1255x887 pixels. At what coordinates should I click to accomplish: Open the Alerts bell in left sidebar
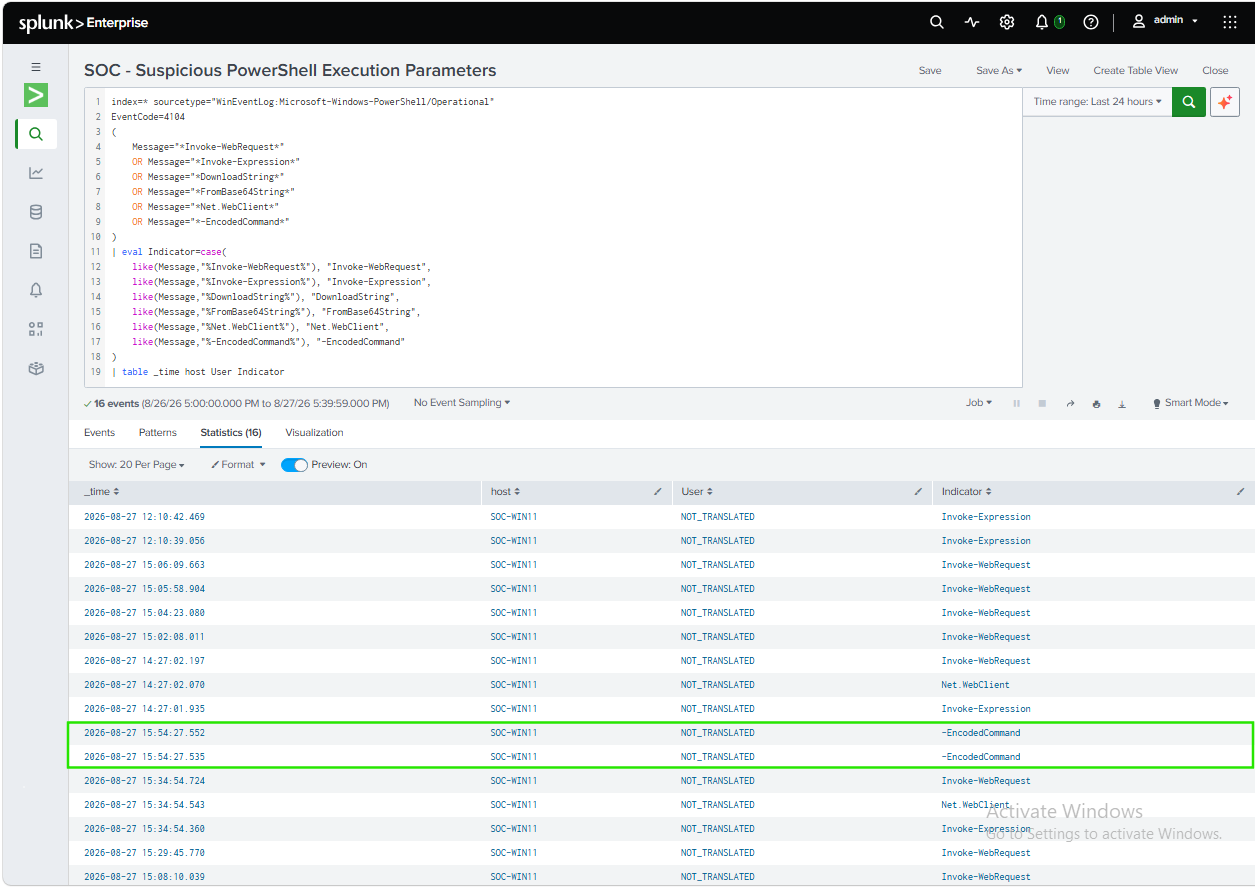point(36,290)
